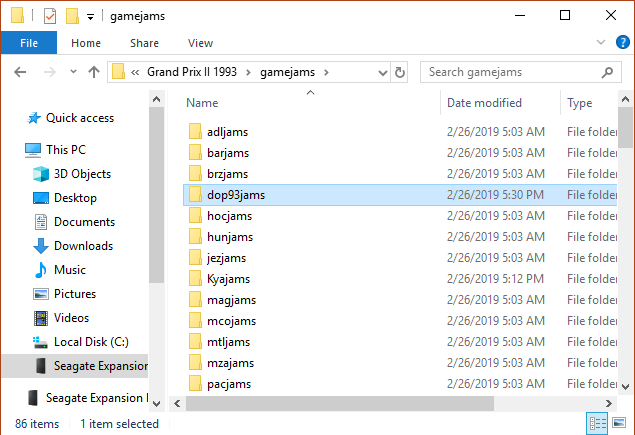Click the New Folder icon in title bar
635x435 pixels.
[71, 16]
